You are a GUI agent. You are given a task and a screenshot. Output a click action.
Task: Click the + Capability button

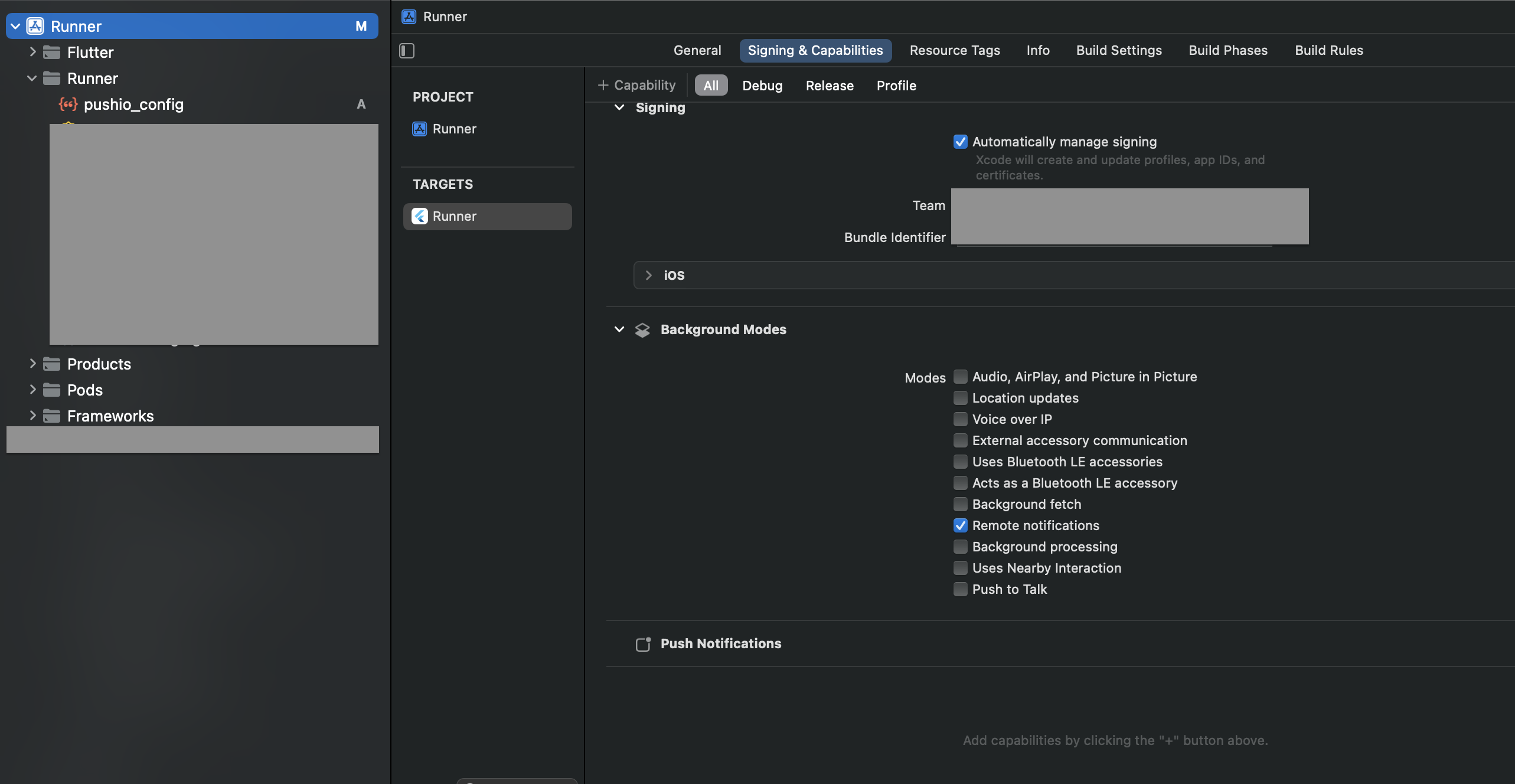[x=636, y=85]
